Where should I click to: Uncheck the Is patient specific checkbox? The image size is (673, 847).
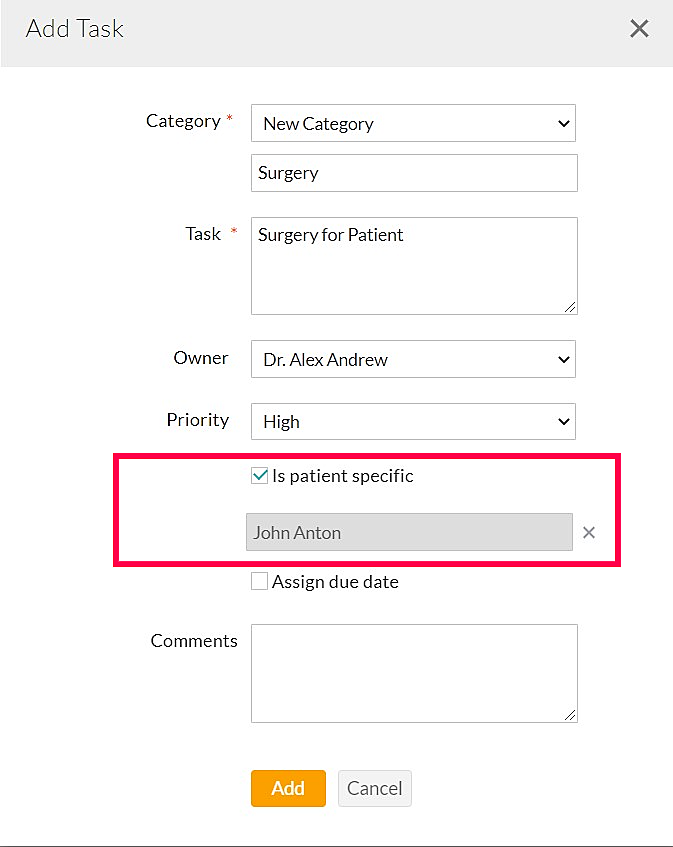(259, 475)
